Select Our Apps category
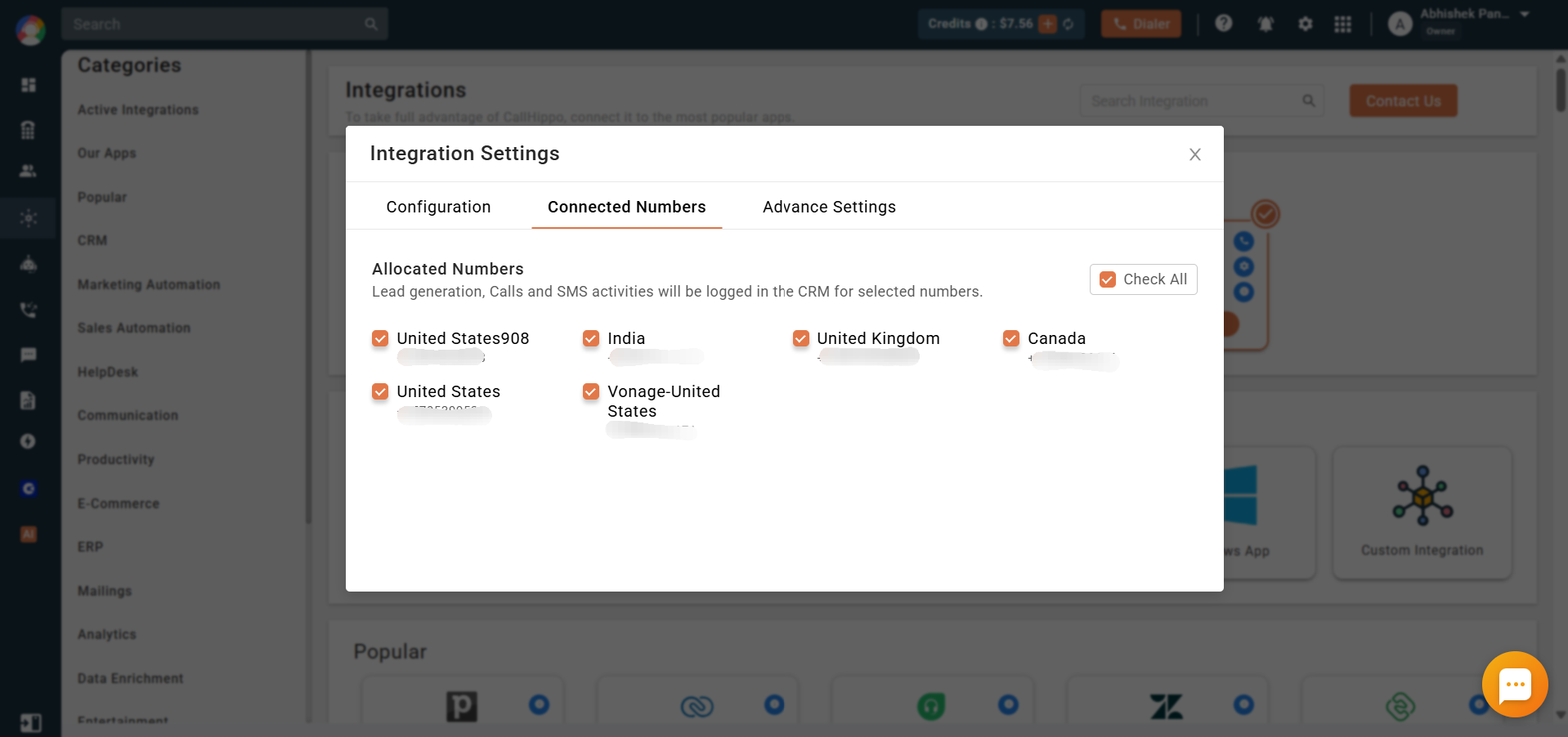Screen dimensions: 1568x737 107,153
